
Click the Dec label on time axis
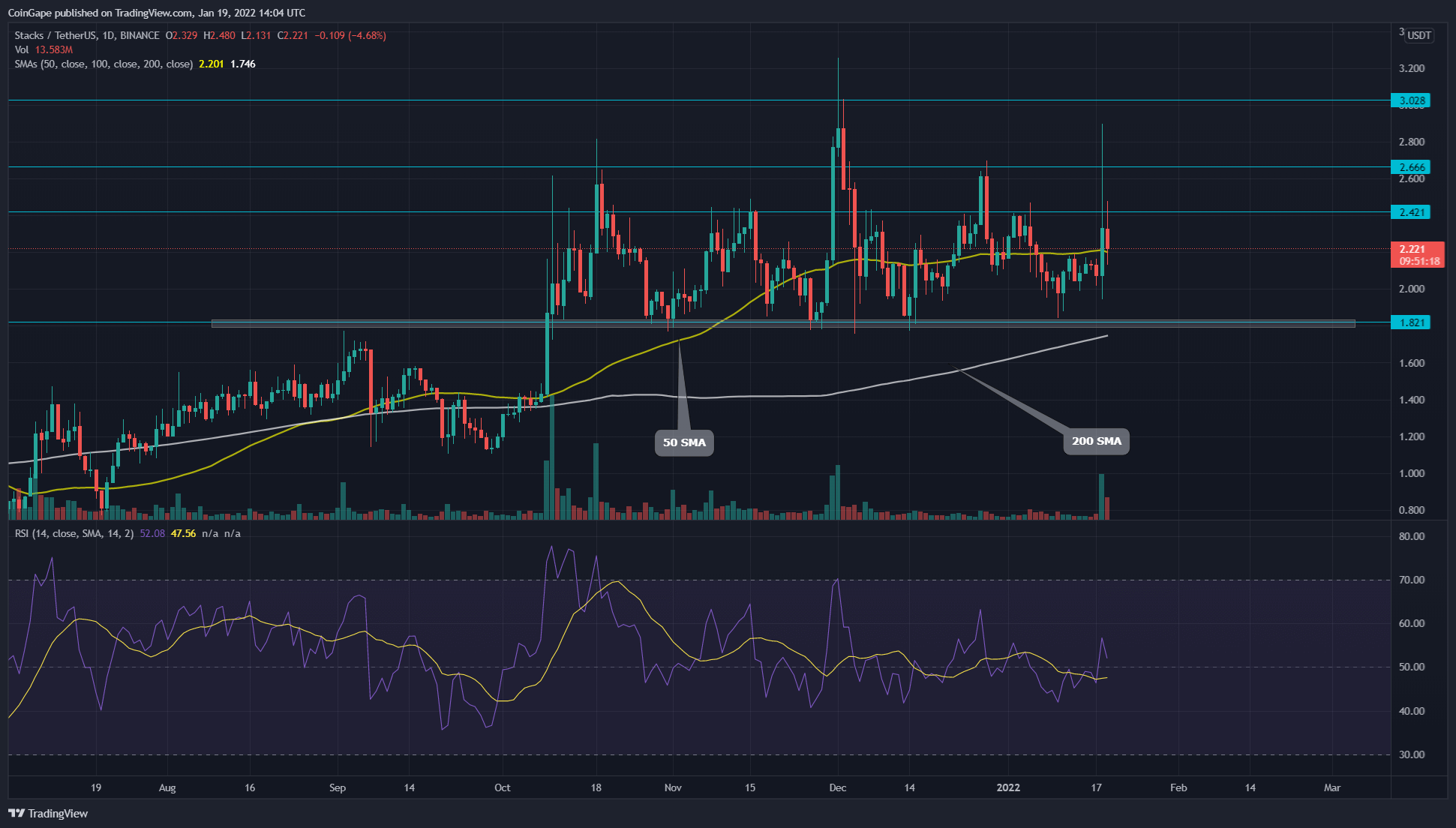click(837, 787)
